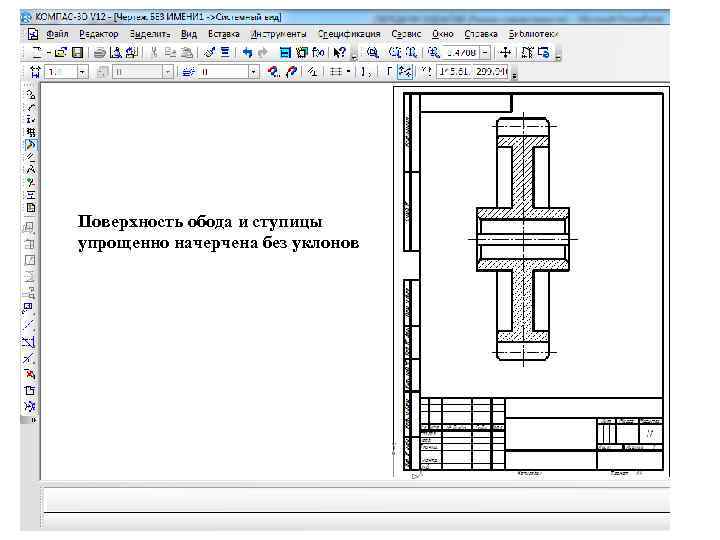Open the Library Manager icon

tap(285, 53)
